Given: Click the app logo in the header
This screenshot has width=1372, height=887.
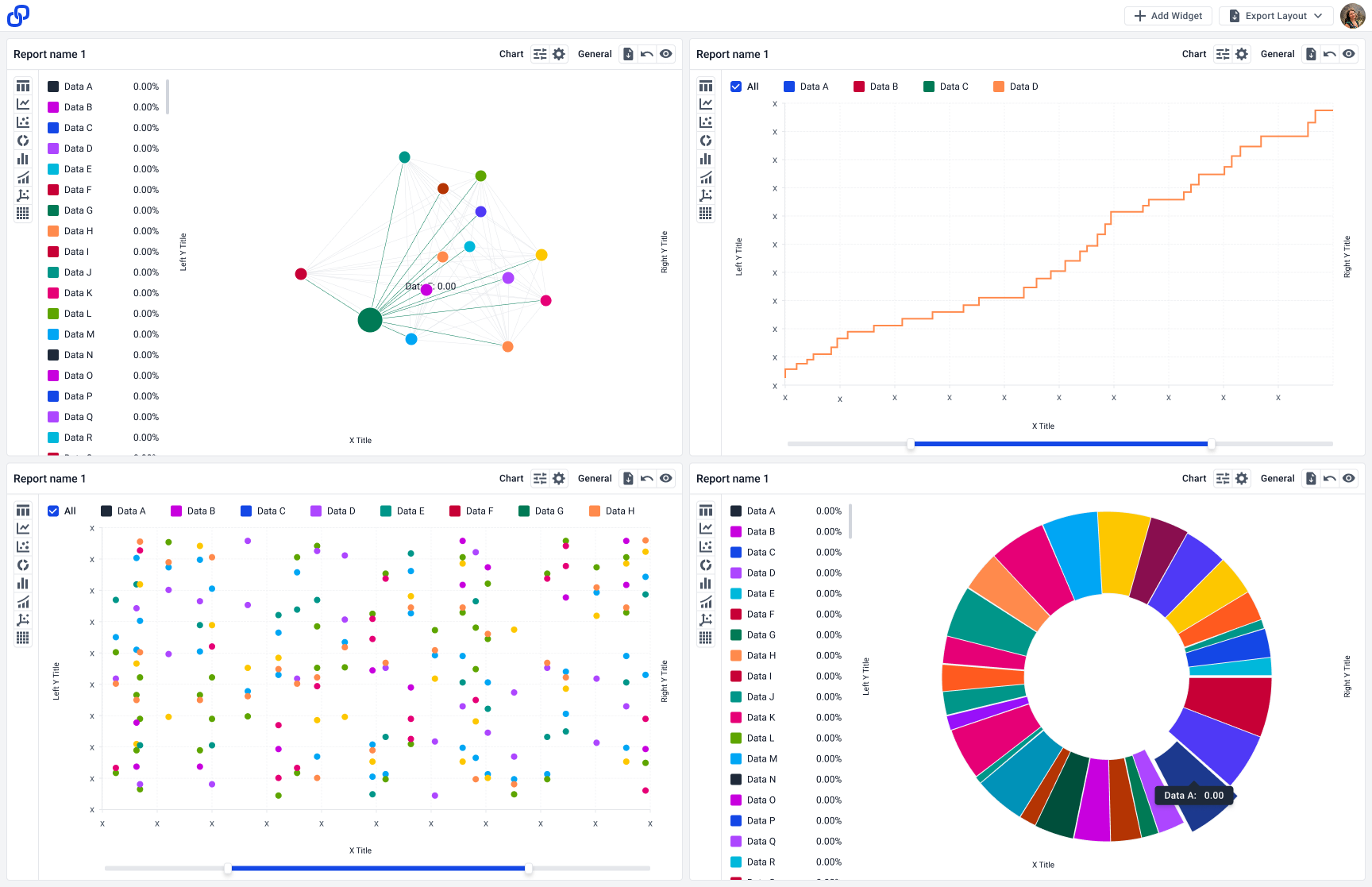Looking at the screenshot, I should coord(18,15).
